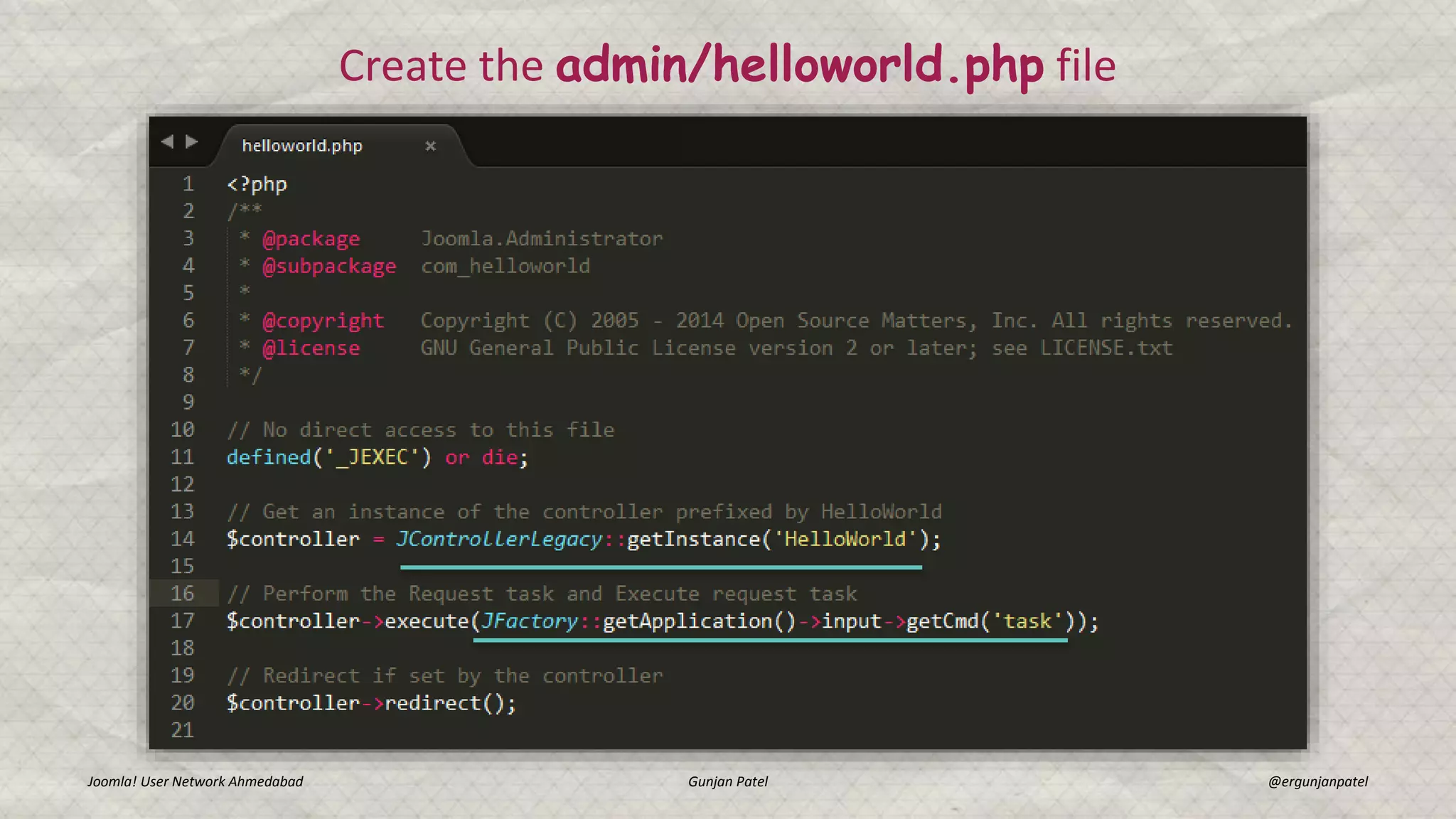
Task: Click the @package doc tag
Action: click(x=311, y=239)
